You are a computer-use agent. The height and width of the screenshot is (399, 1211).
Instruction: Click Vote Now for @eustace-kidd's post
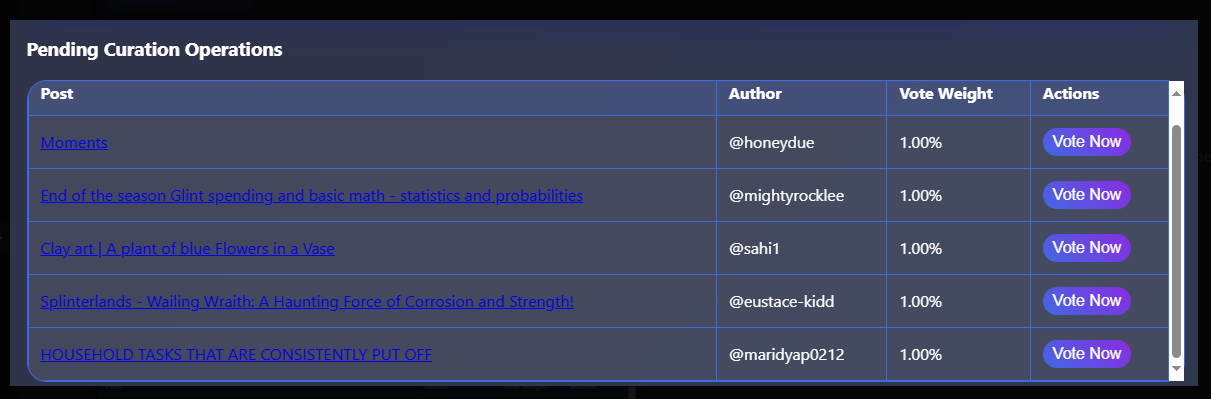1087,301
